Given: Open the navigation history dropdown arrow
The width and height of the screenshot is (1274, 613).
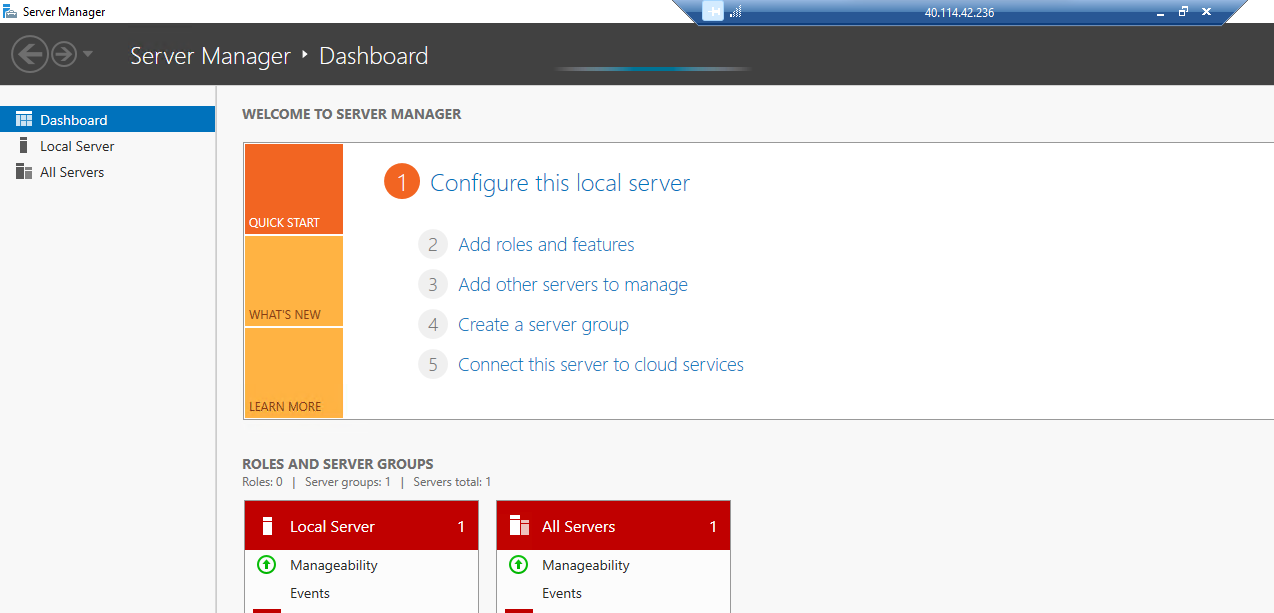Looking at the screenshot, I should 88,54.
